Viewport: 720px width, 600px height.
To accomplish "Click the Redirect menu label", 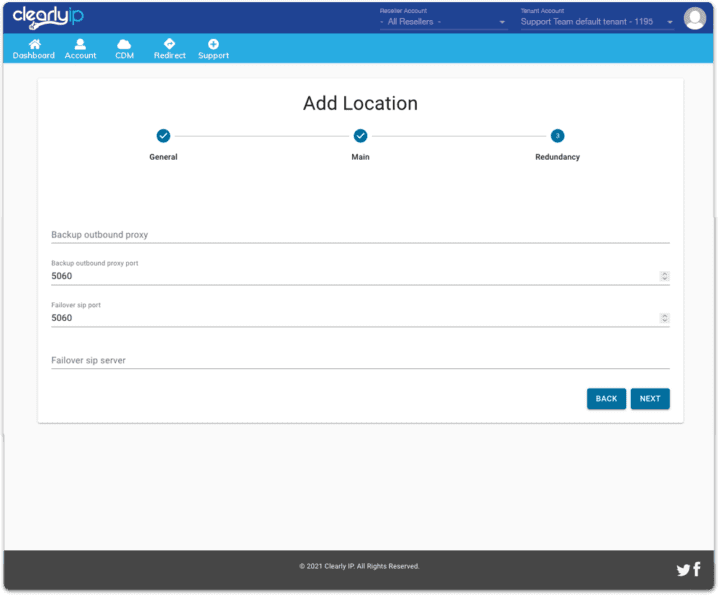I will point(169,56).
